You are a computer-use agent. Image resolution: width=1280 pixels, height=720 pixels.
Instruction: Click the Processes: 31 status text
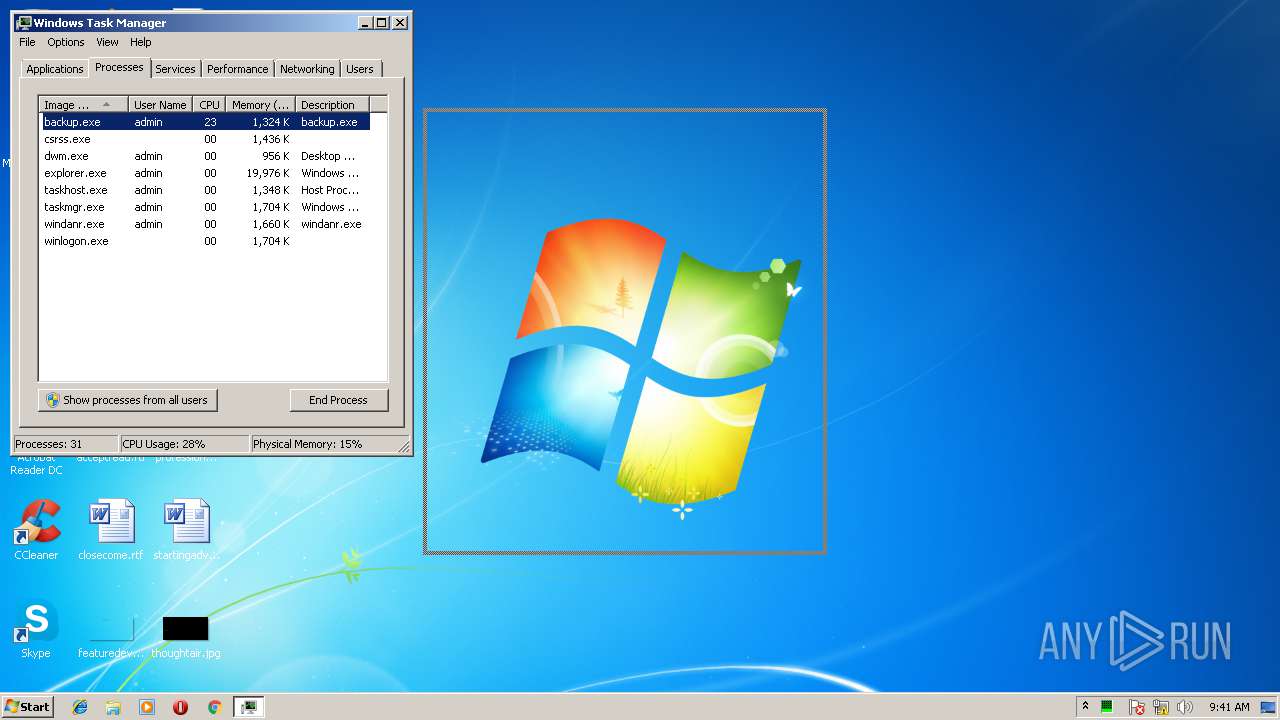(x=49, y=444)
